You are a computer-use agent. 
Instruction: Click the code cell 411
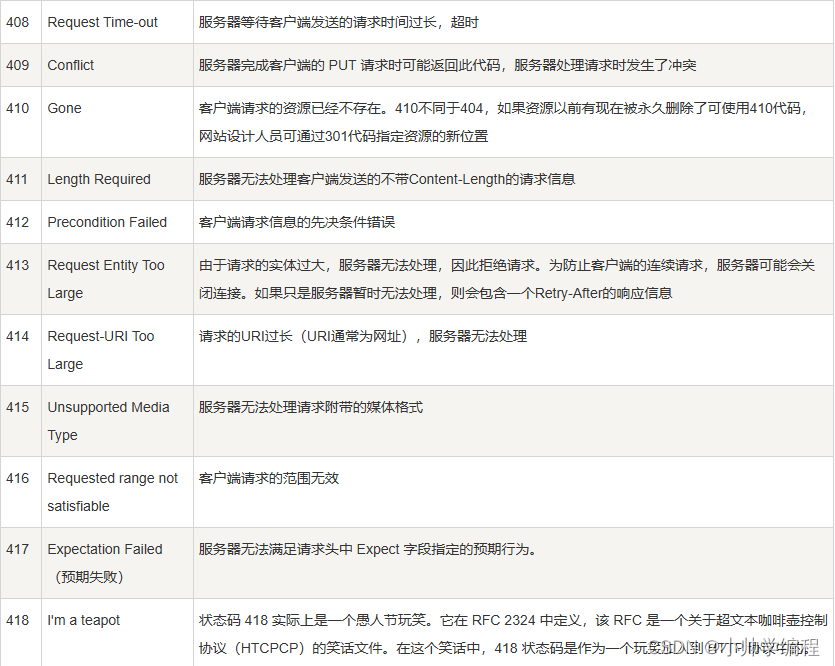click(x=21, y=179)
